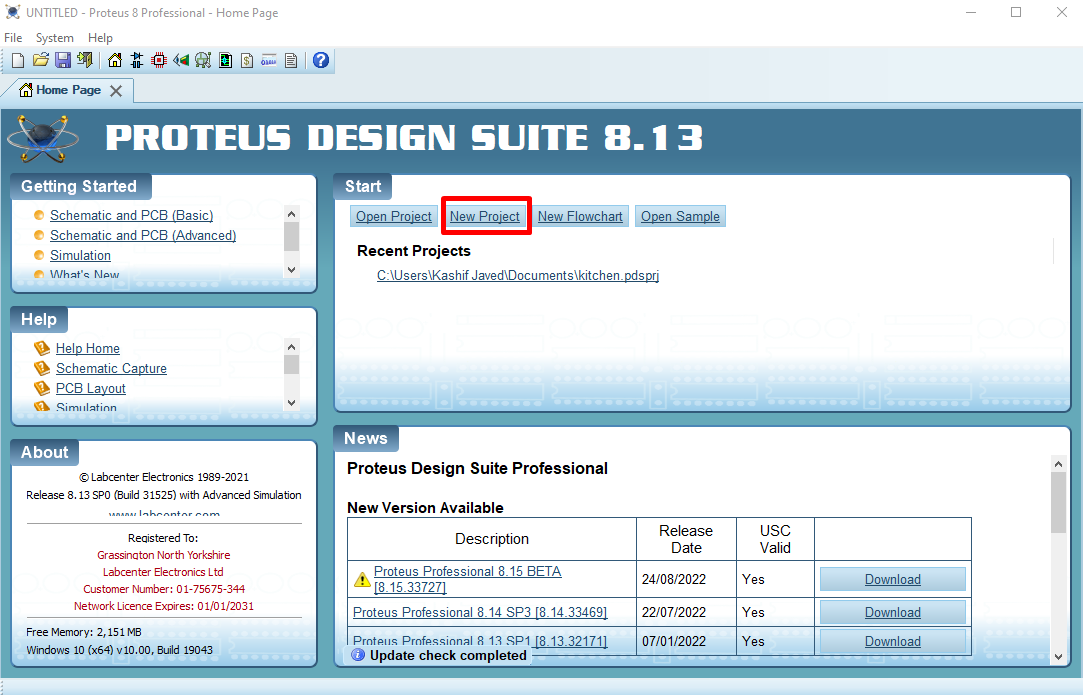Open Bill of Materials dollar icon
The height and width of the screenshot is (695, 1083).
tap(247, 61)
